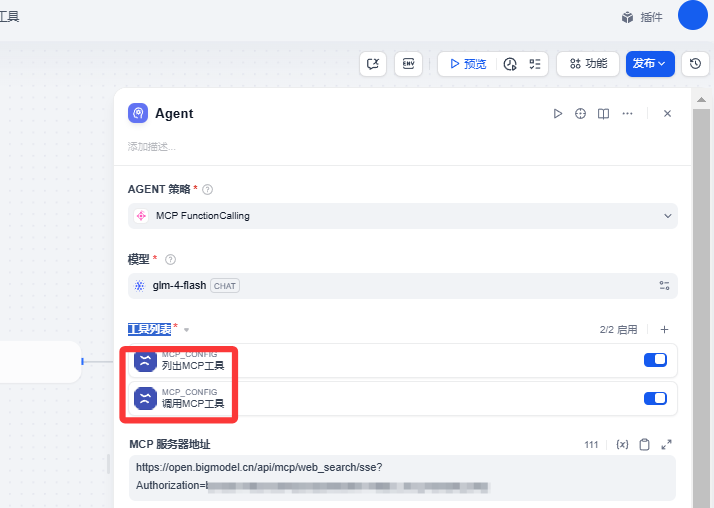The width and height of the screenshot is (714, 508).
Task: Add a tool with the plus icon
Action: coord(664,330)
